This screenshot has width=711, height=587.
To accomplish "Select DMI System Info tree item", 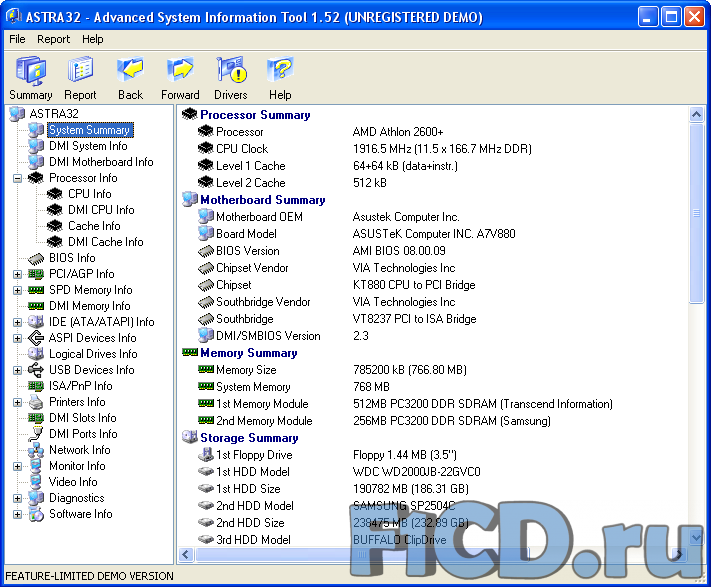I will pyautogui.click(x=88, y=146).
